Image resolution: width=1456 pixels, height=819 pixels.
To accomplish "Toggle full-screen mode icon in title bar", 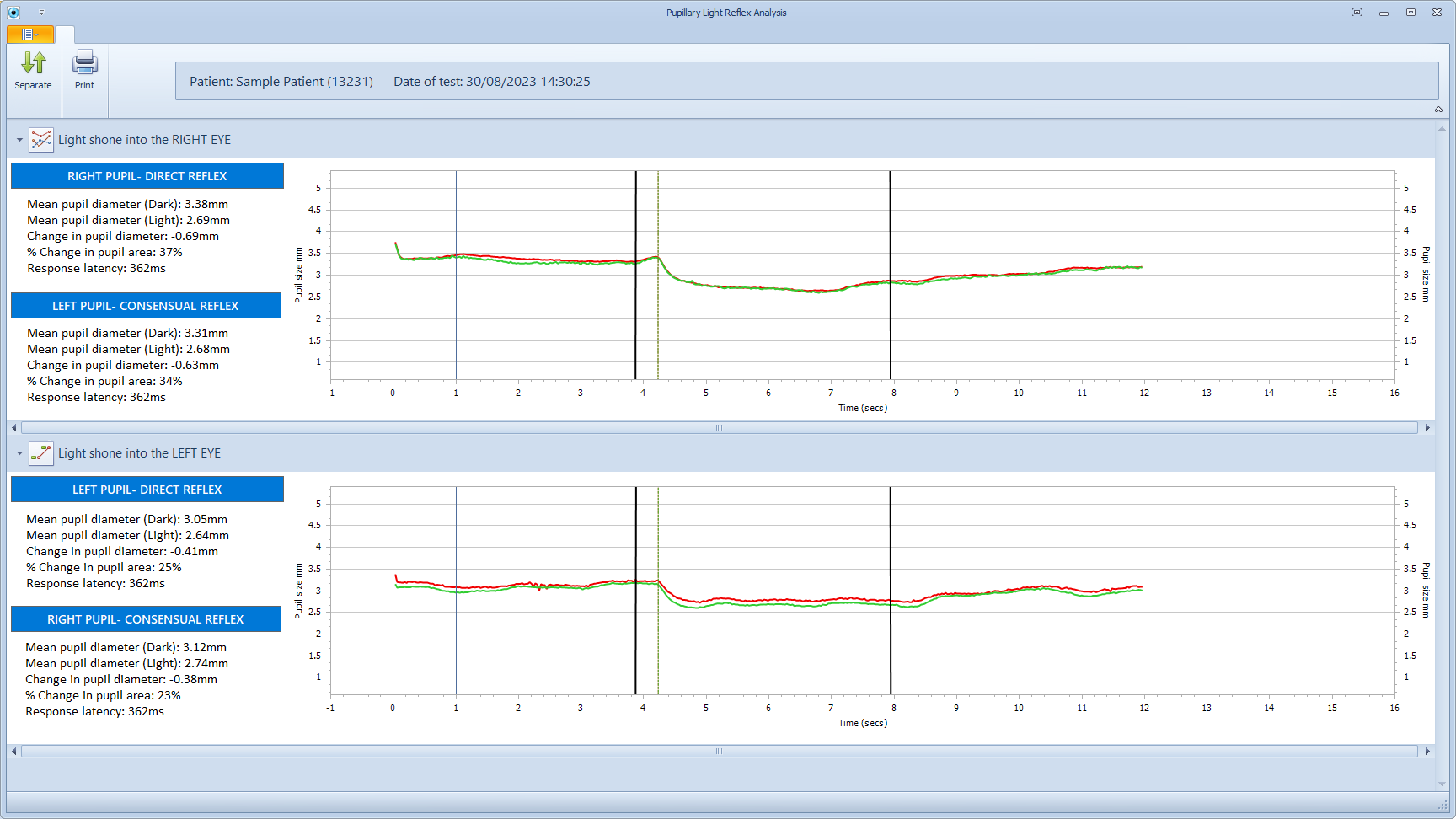I will pyautogui.click(x=1357, y=13).
